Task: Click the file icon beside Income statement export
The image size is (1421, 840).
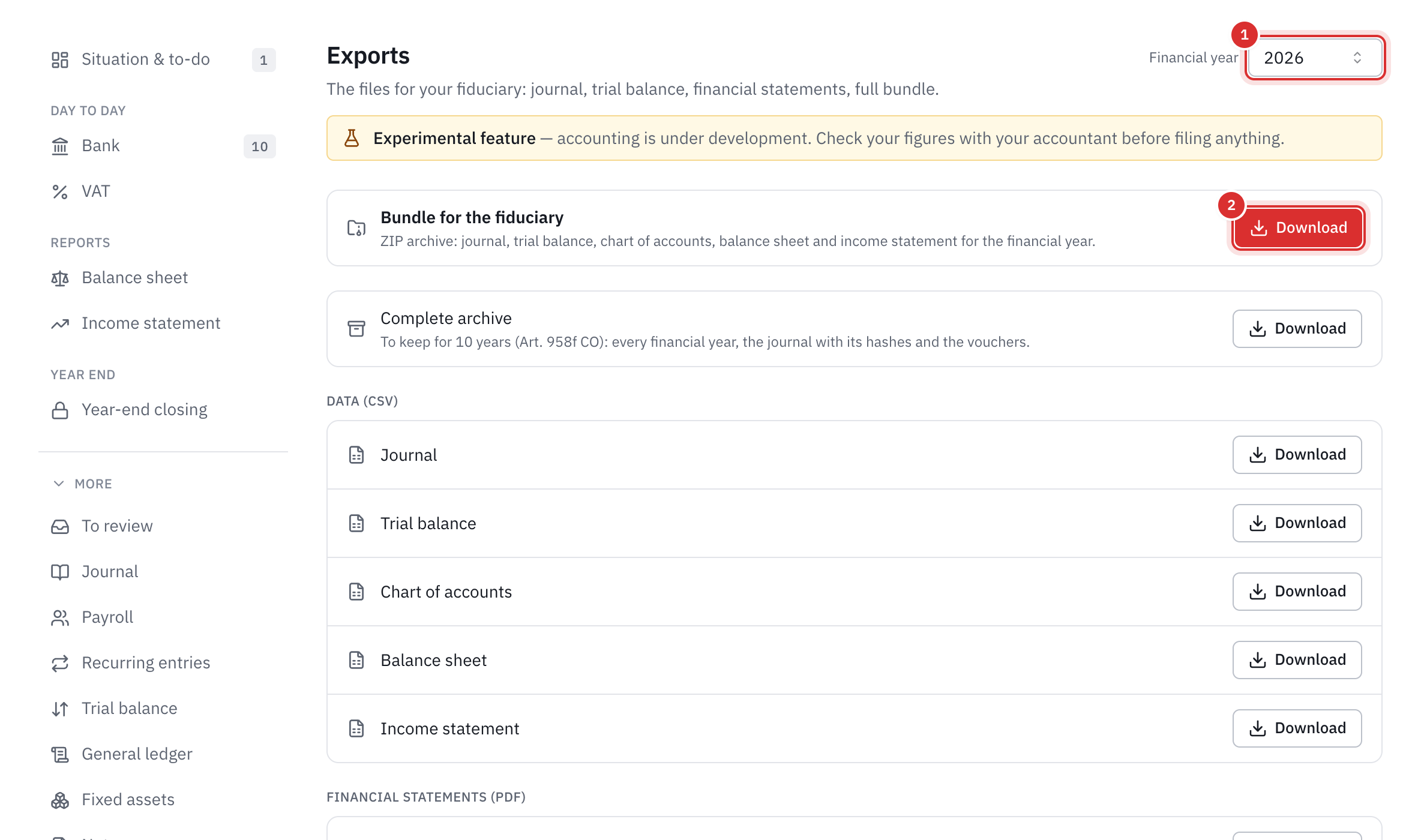Action: [356, 728]
